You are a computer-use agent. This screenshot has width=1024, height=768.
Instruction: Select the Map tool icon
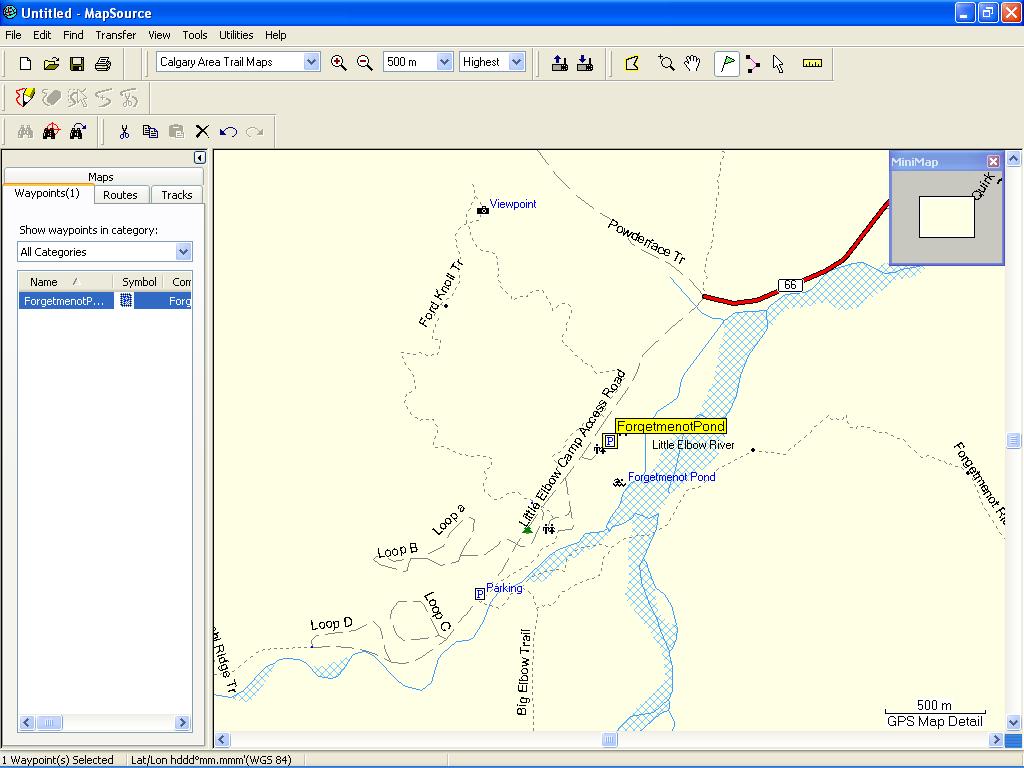click(x=632, y=63)
